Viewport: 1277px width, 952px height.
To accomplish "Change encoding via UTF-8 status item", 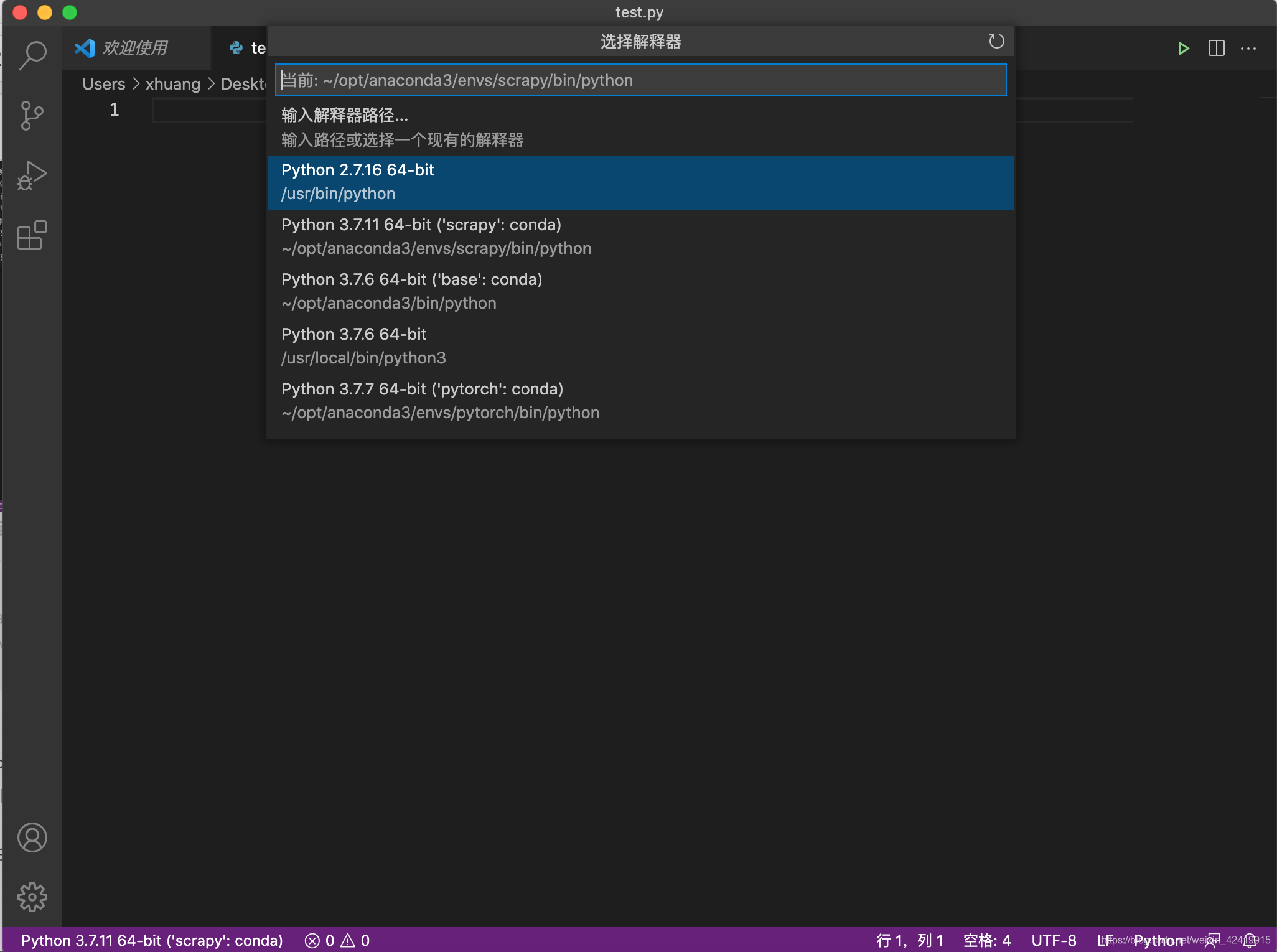I will click(1054, 941).
